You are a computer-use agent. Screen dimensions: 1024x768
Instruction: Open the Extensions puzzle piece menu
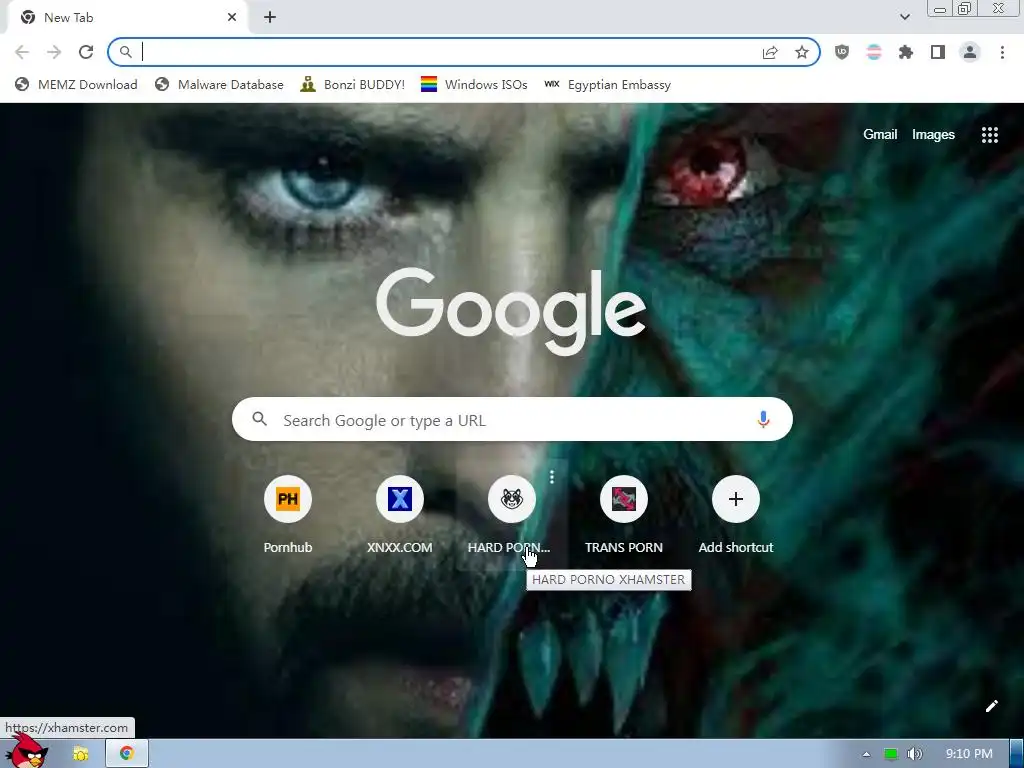[x=906, y=52]
